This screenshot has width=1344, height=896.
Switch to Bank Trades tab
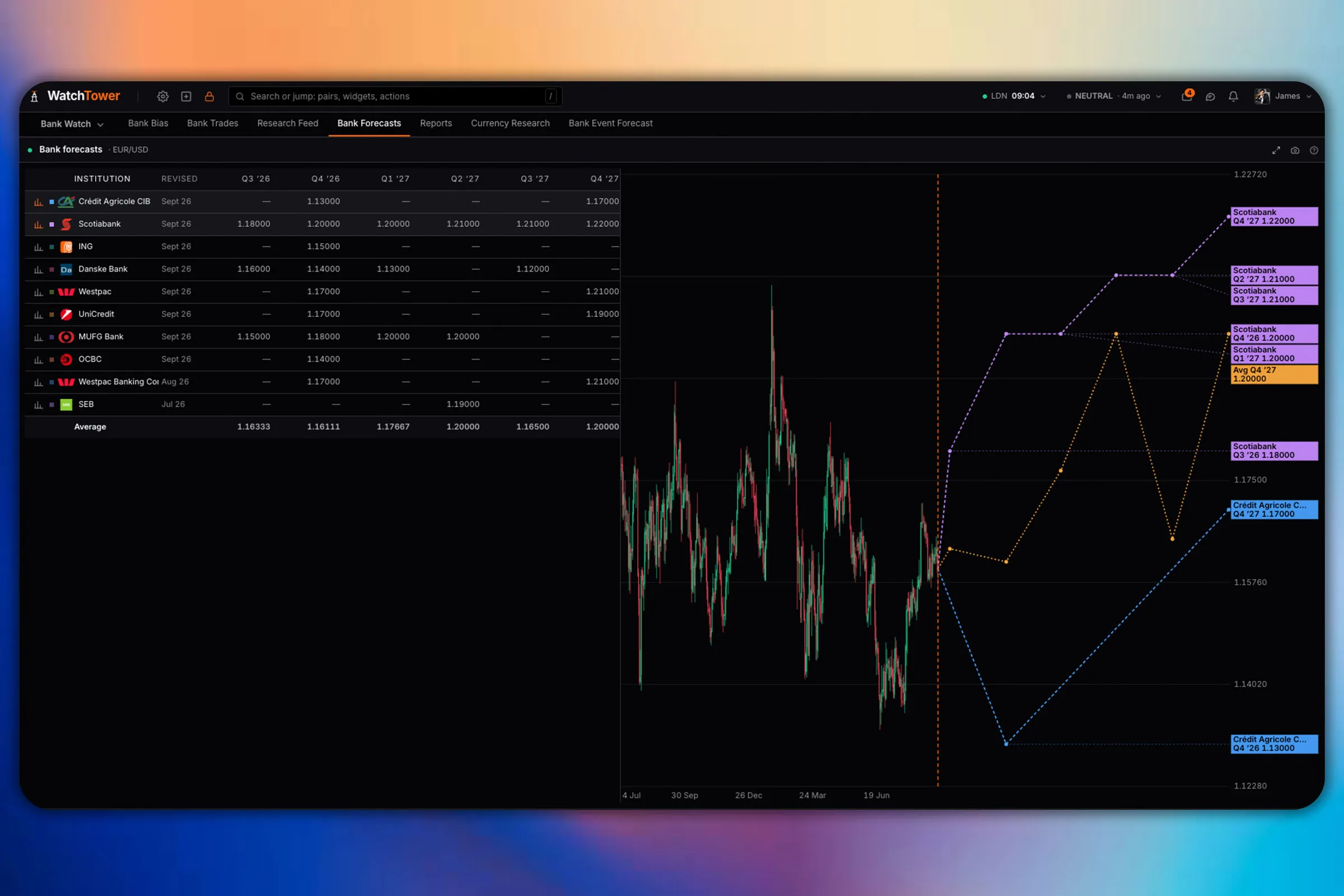213,123
